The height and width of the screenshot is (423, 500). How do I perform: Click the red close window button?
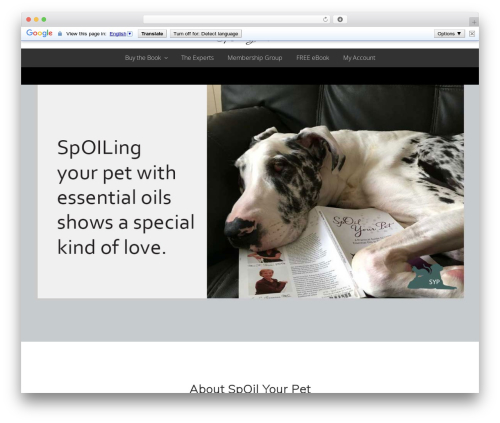click(29, 20)
